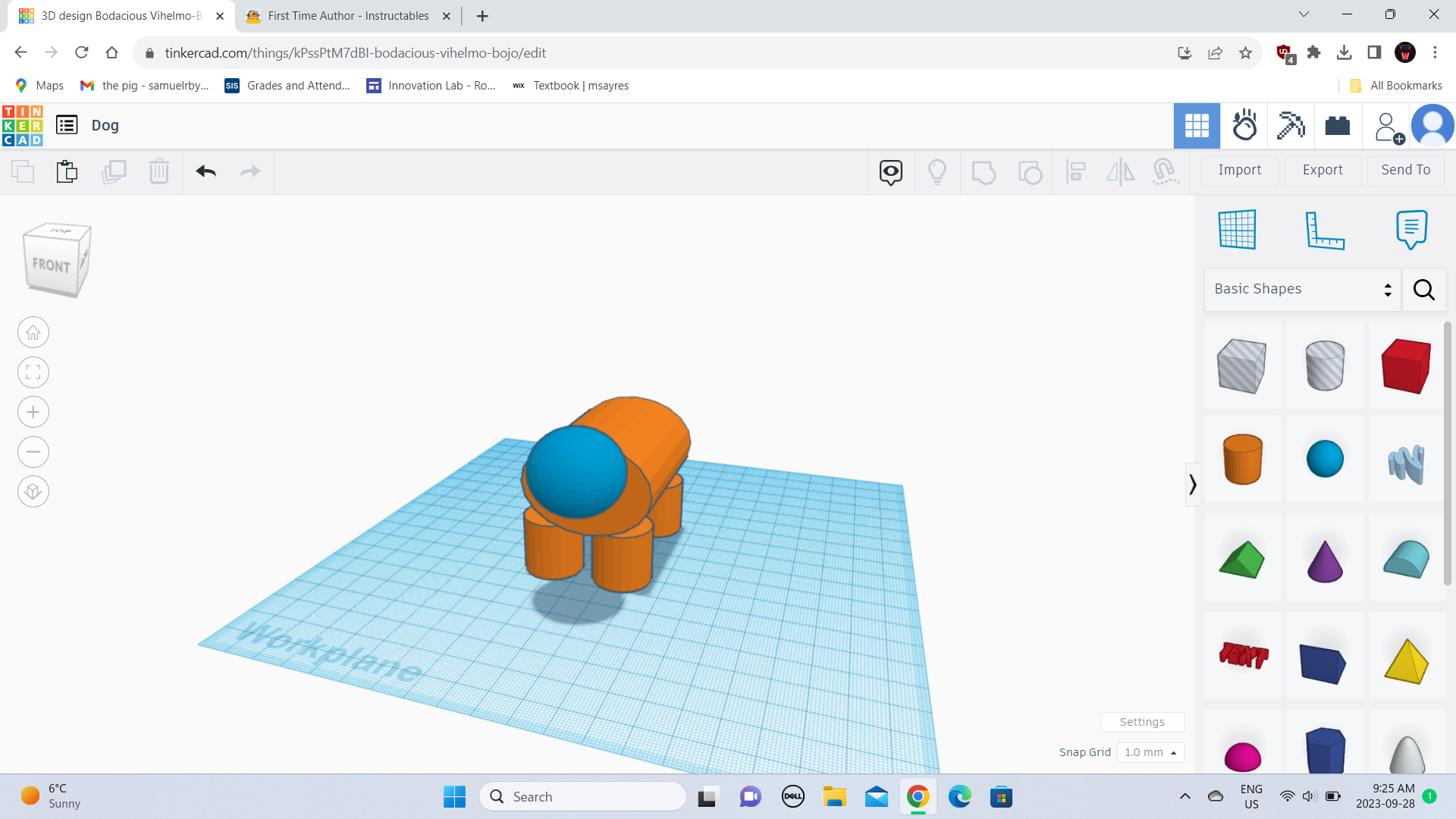Open the shape search in the panel
1456x819 pixels.
tap(1423, 290)
